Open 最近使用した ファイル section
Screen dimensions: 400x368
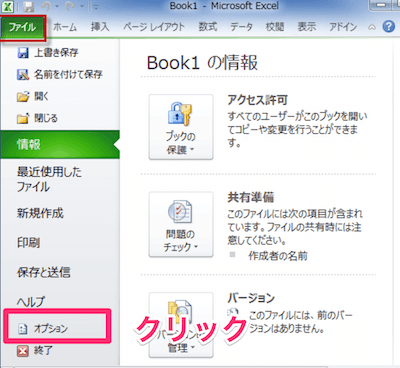pos(49,179)
